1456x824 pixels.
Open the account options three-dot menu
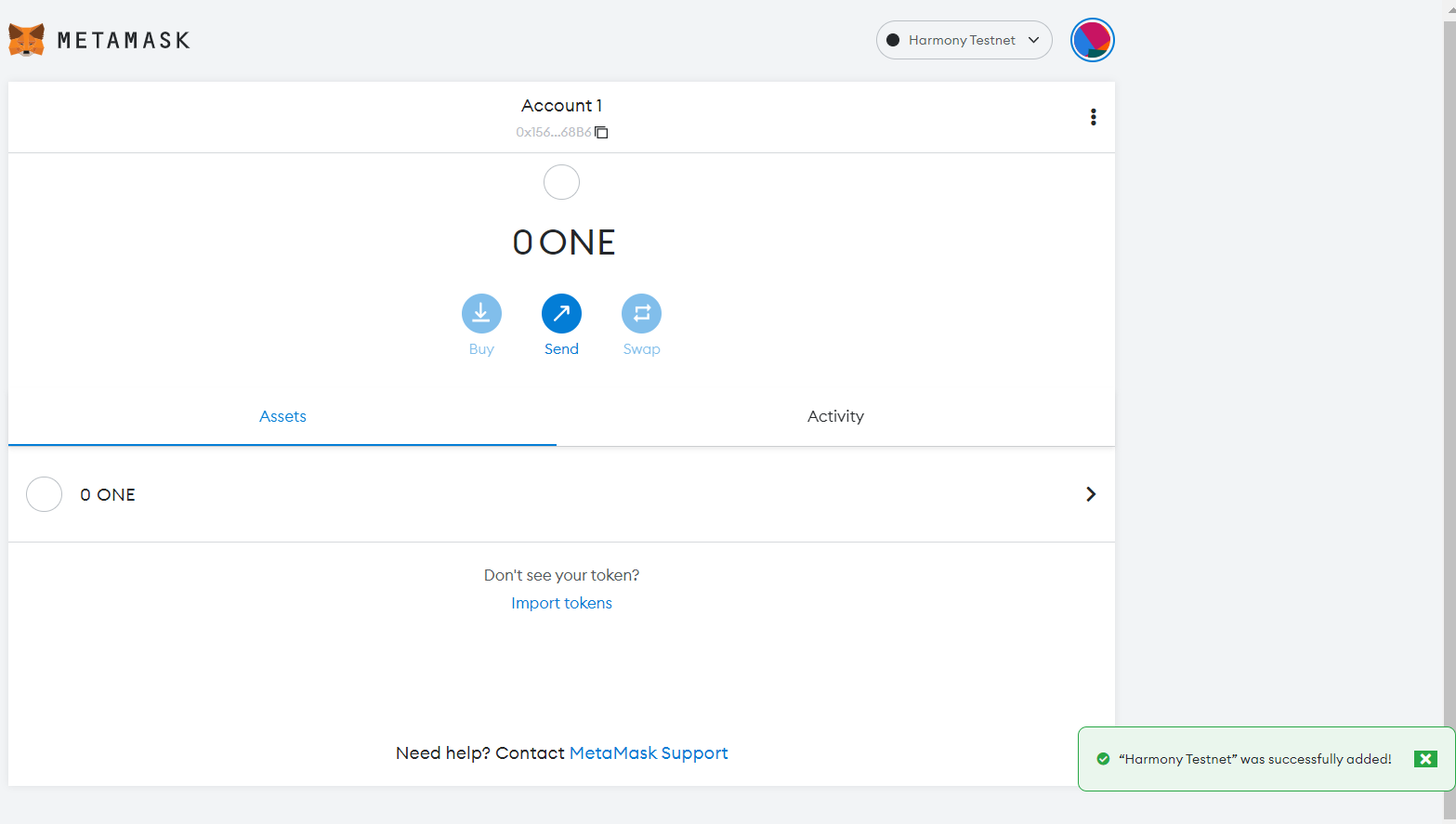(x=1093, y=117)
